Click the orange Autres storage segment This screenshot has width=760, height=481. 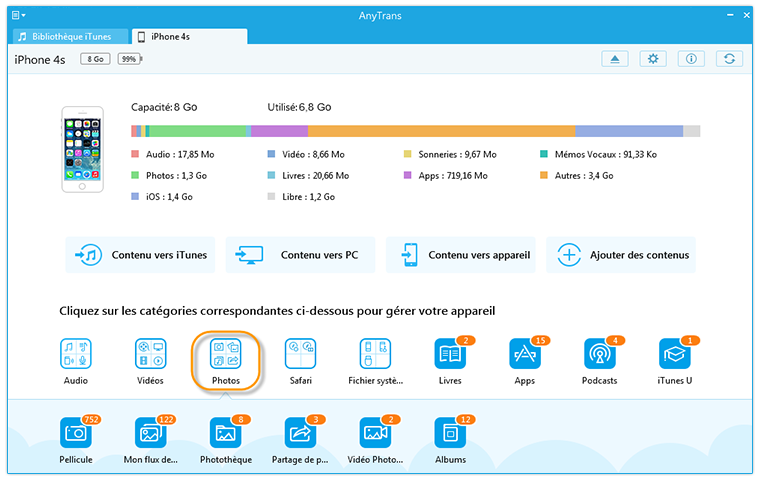tap(442, 131)
